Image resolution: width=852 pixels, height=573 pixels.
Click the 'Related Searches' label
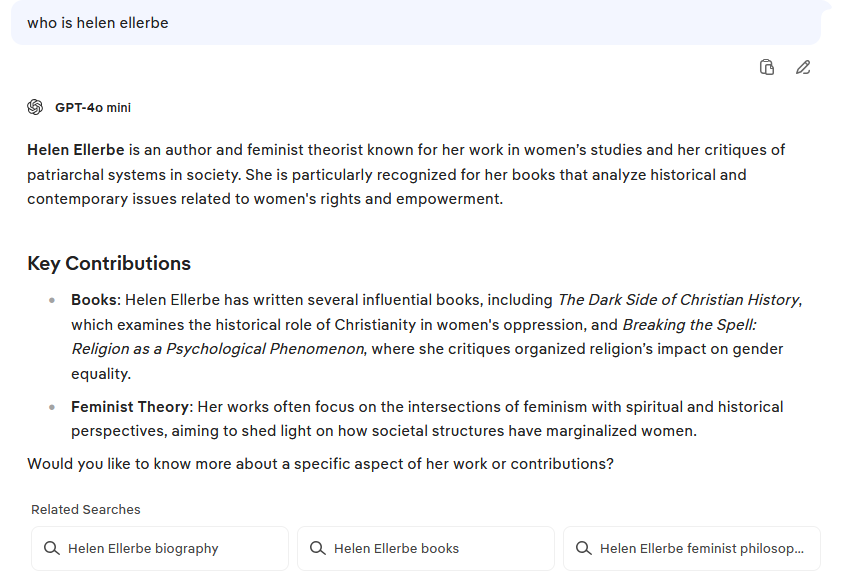(86, 509)
